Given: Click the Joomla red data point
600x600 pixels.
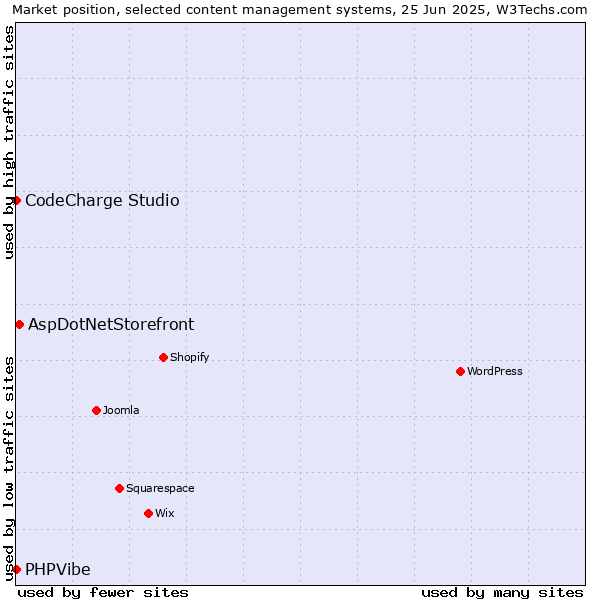Looking at the screenshot, I should click(96, 410).
